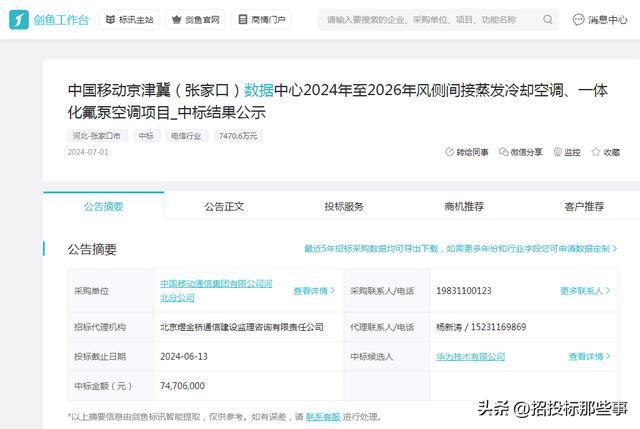Click 查看详情 beside 中标候选人
Screen dimensions: 640x429
(589, 356)
